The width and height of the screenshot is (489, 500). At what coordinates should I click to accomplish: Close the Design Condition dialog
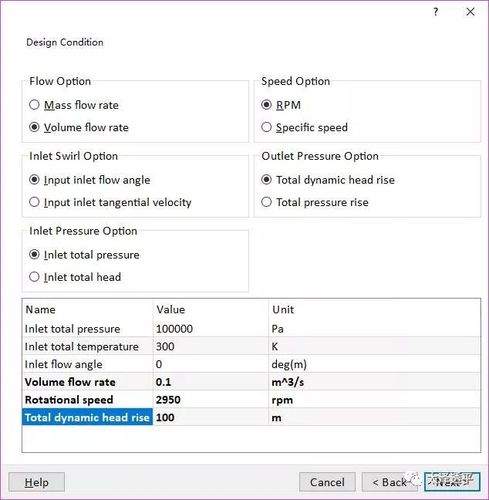pos(470,12)
